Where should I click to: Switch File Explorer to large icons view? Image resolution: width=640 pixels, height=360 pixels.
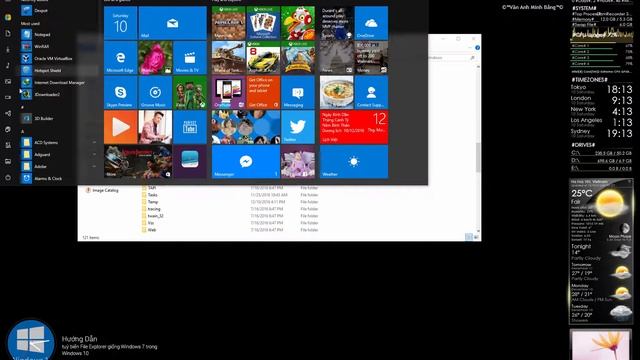click(476, 237)
